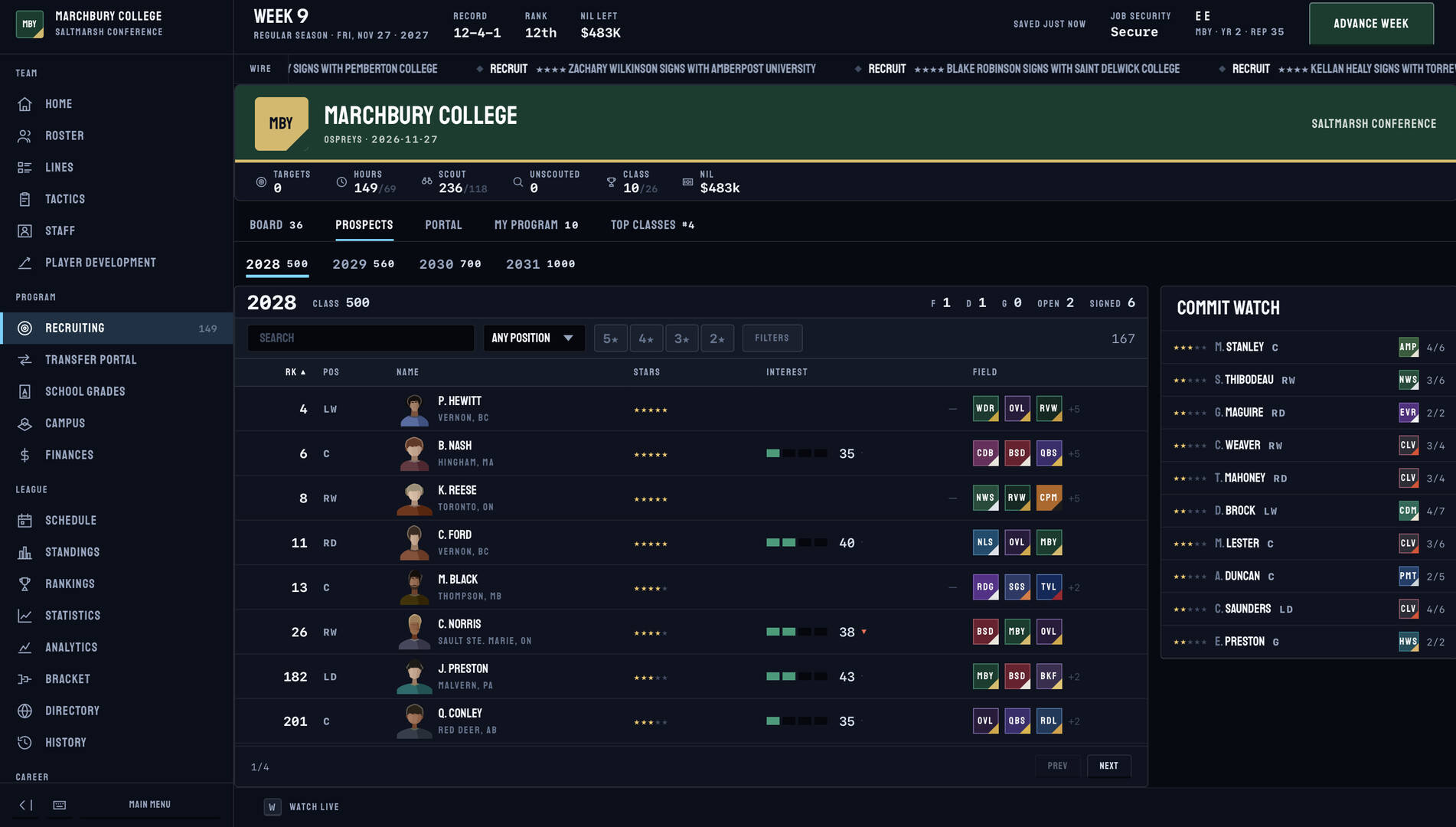The image size is (1456, 827).
Task: Toggle the 5-star filter
Action: click(x=610, y=338)
